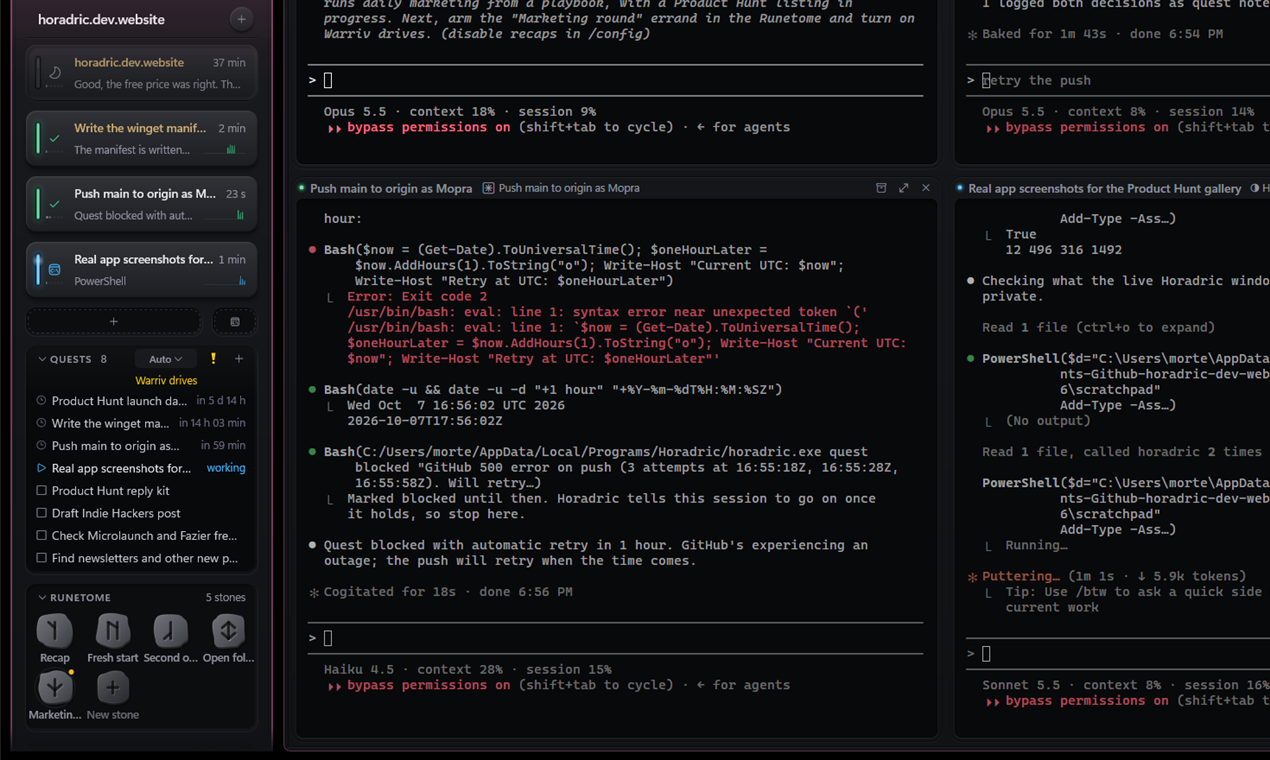Viewport: 1270px width, 760px height.
Task: Click the red Error: Exit code 2 line
Action: (417, 297)
